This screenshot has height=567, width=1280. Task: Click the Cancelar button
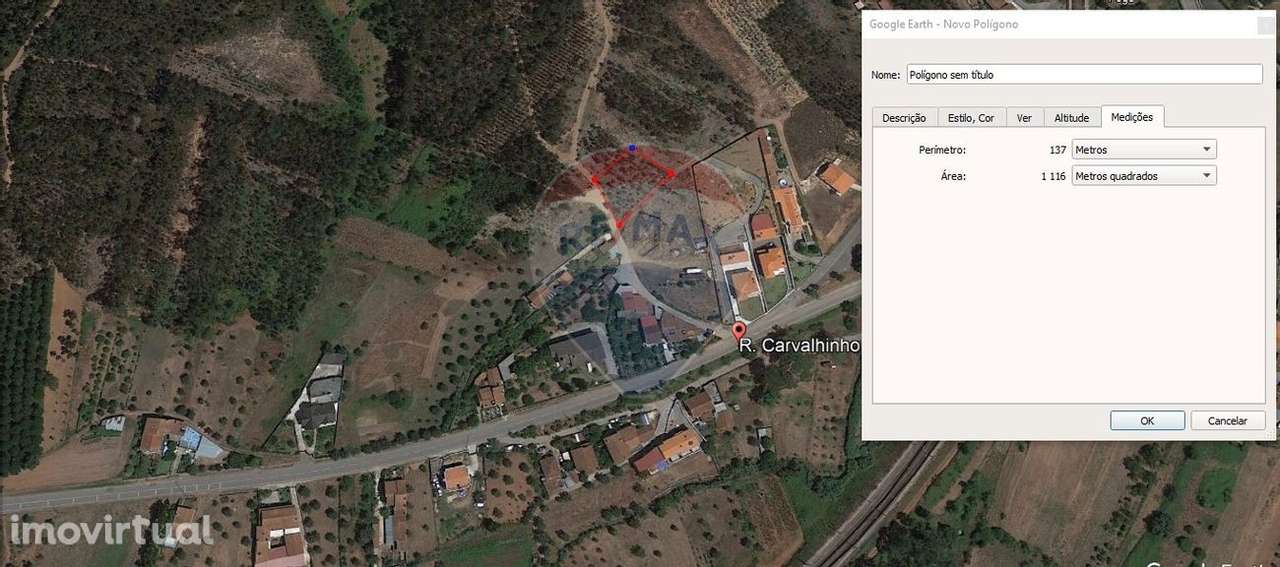click(1227, 421)
